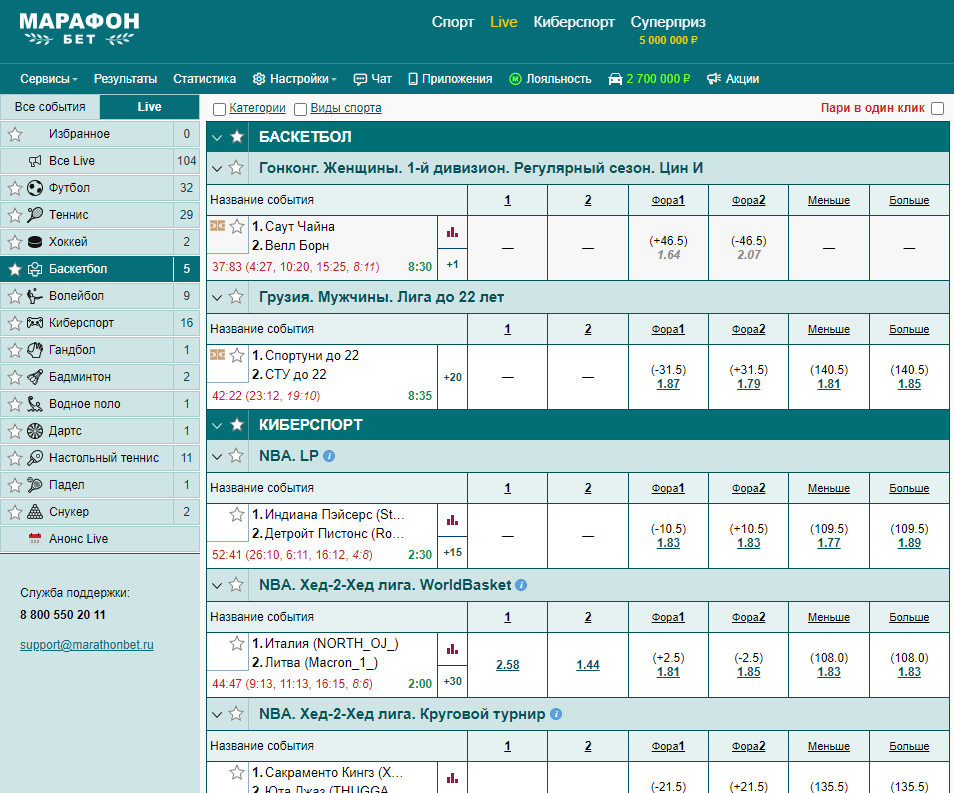954x793 pixels.
Task: Select the Table tennis paddle icon
Action: click(x=35, y=458)
